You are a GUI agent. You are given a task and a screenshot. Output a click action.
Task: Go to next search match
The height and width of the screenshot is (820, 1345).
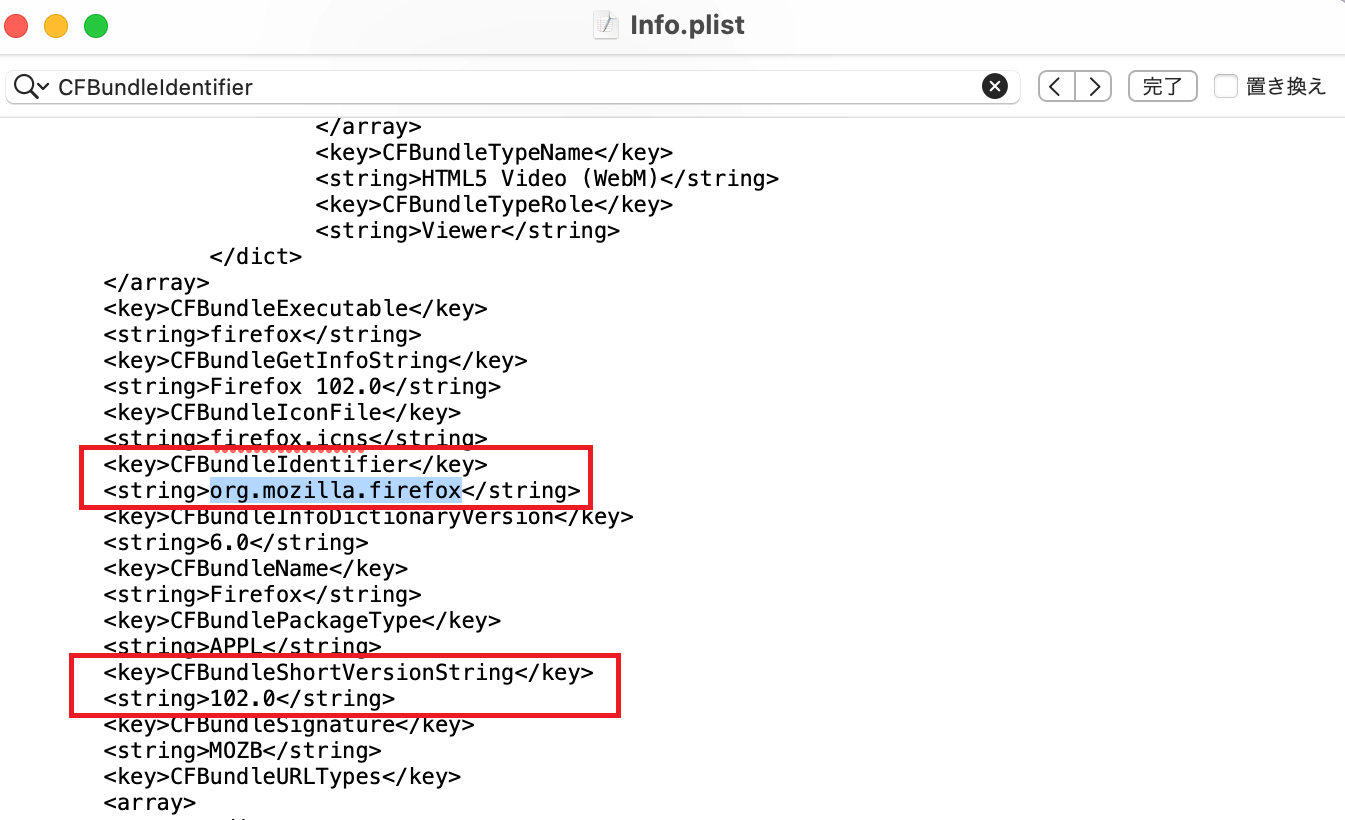[1094, 87]
